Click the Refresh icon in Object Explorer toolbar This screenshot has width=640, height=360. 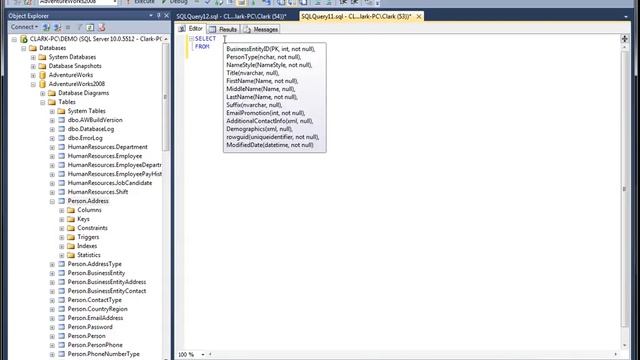pos(90,27)
